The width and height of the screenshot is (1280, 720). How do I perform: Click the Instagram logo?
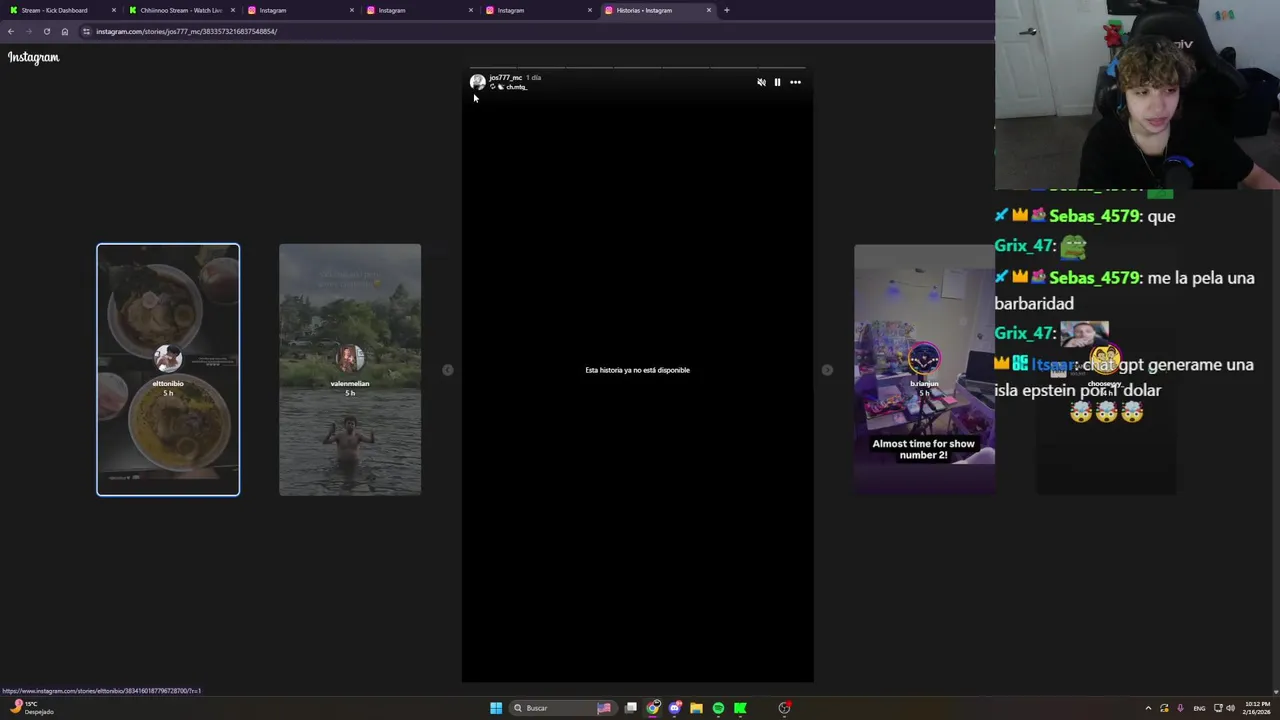tap(34, 57)
